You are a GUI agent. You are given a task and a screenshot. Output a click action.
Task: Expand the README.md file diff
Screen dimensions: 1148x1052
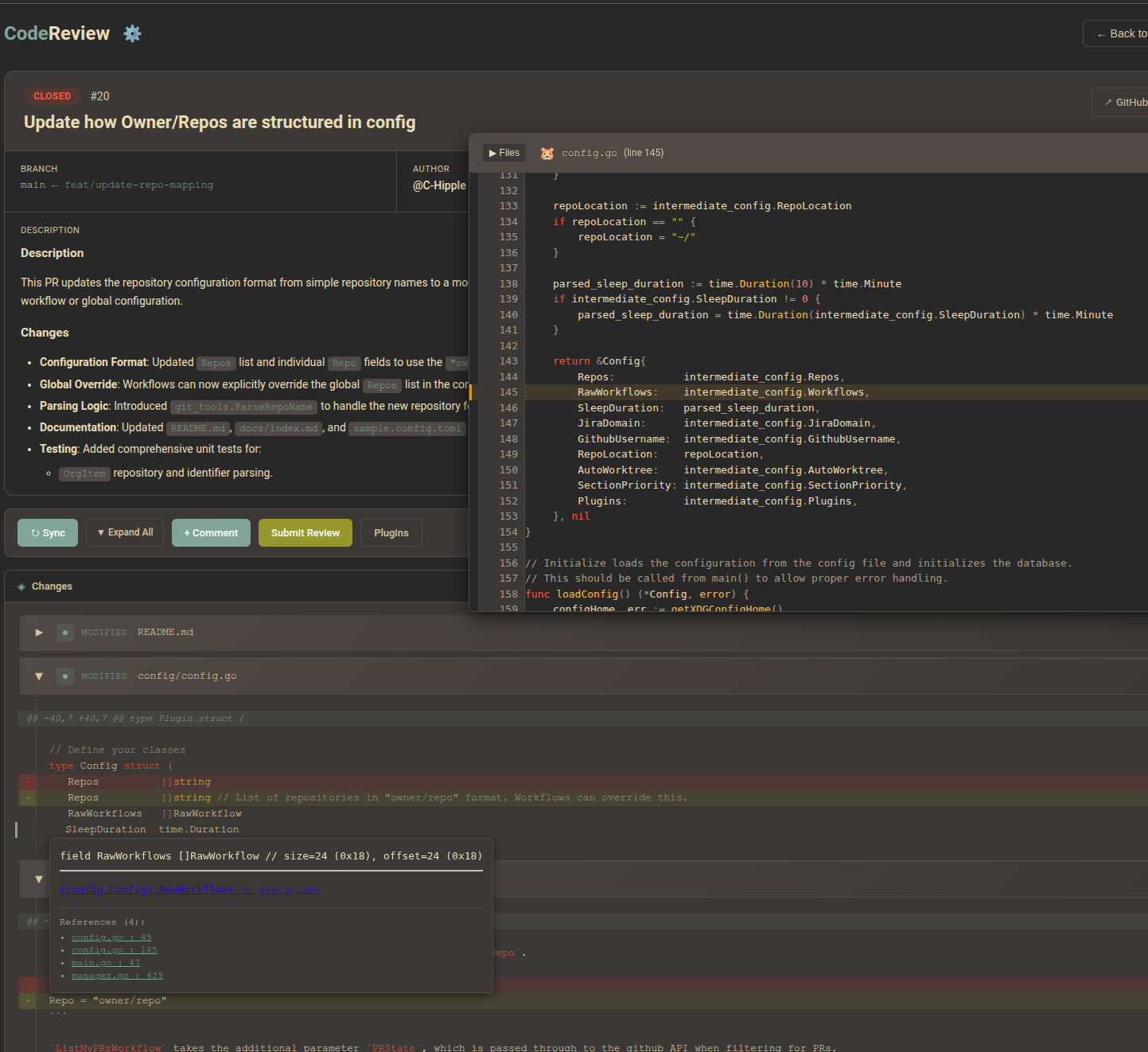[x=39, y=633]
